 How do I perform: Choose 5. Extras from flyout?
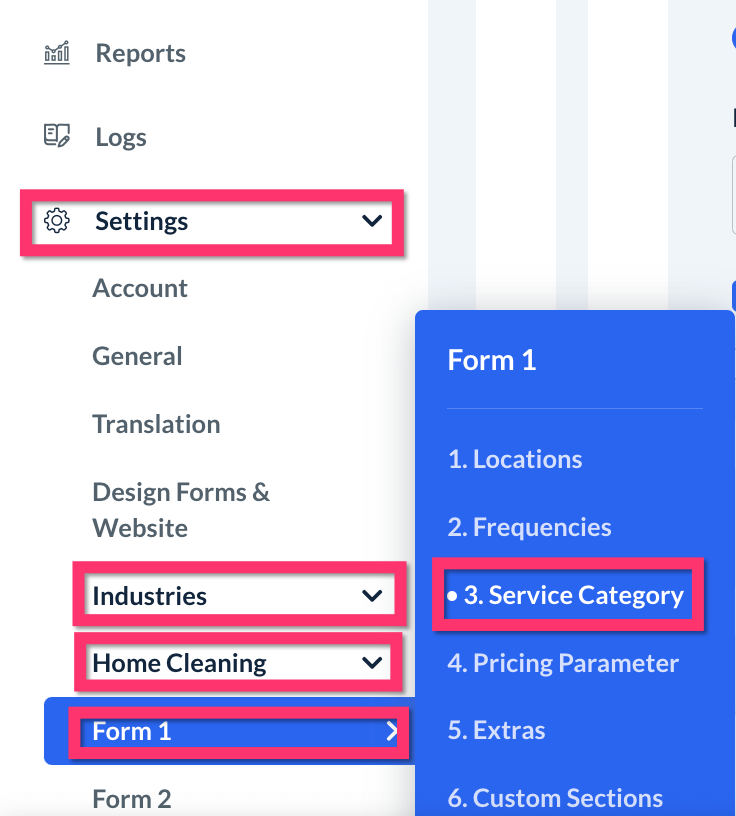497,730
